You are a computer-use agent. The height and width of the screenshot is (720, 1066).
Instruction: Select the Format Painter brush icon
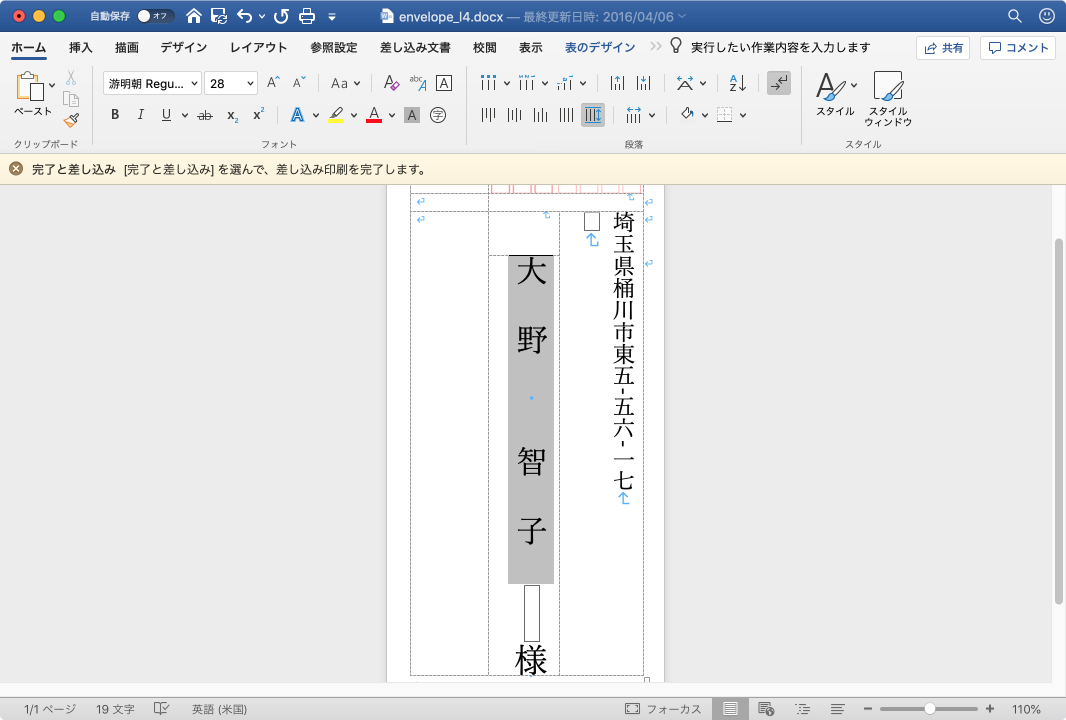pyautogui.click(x=71, y=120)
